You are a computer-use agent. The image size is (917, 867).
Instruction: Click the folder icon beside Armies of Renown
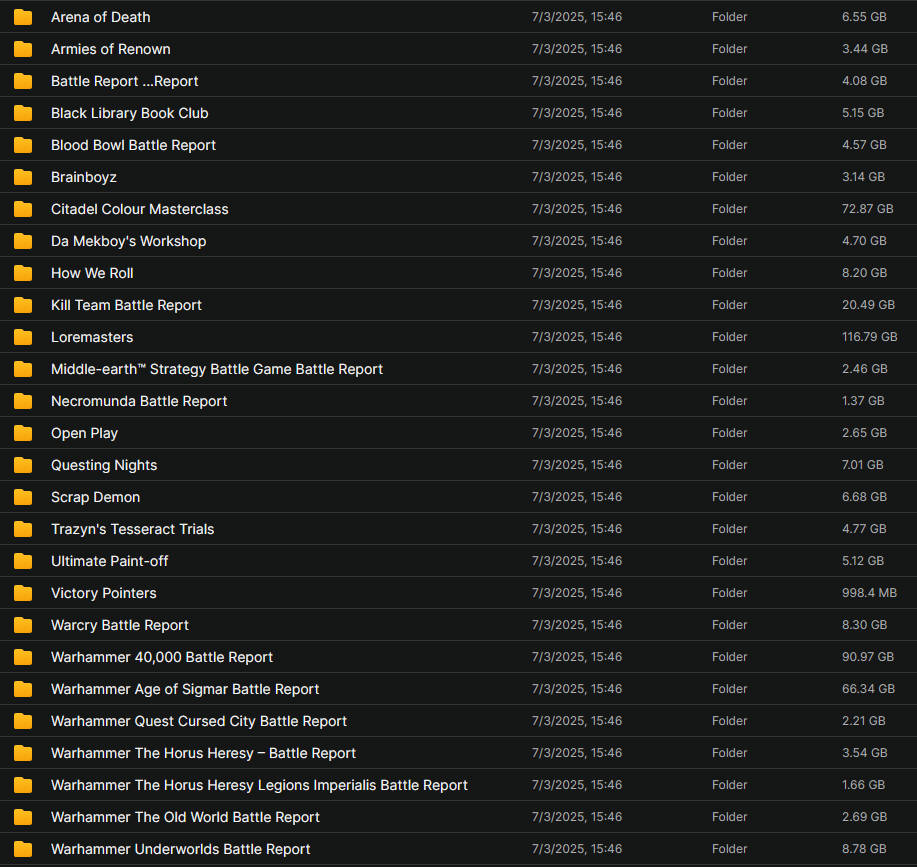pos(23,49)
